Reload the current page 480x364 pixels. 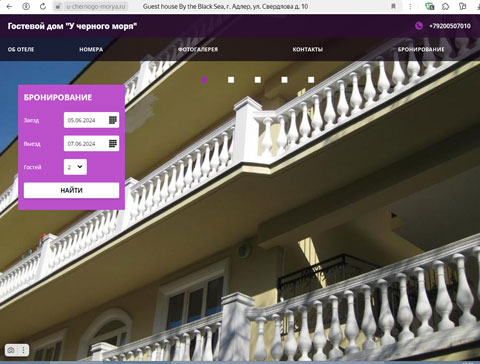[43, 6]
